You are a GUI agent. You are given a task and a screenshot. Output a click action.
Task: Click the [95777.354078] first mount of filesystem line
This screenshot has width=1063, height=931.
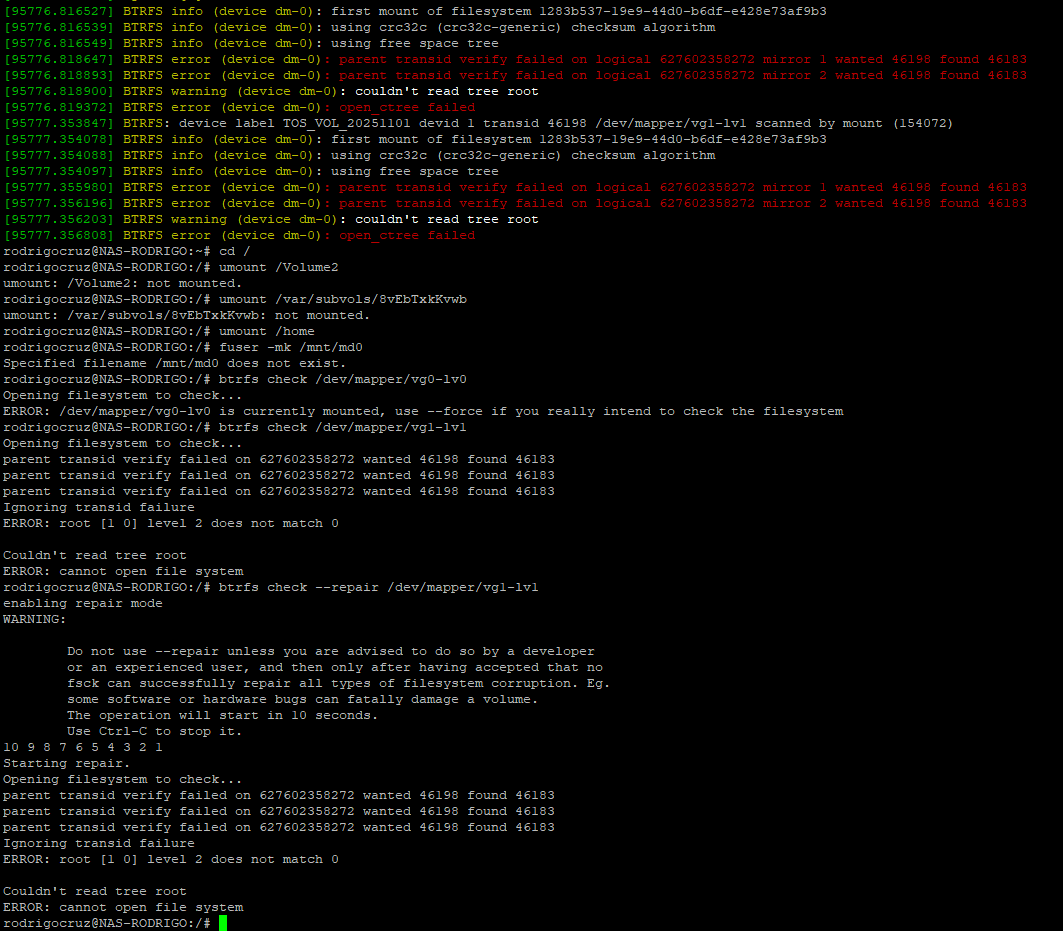pos(415,139)
